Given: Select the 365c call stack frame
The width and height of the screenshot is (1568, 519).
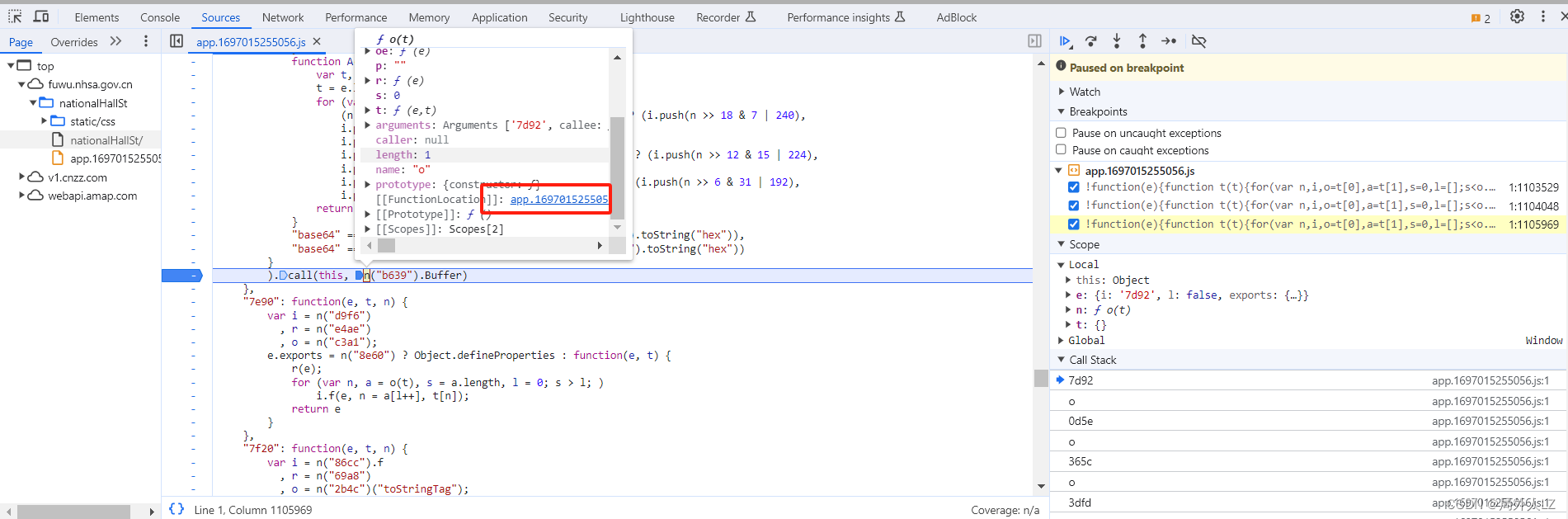Looking at the screenshot, I should point(1308,461).
